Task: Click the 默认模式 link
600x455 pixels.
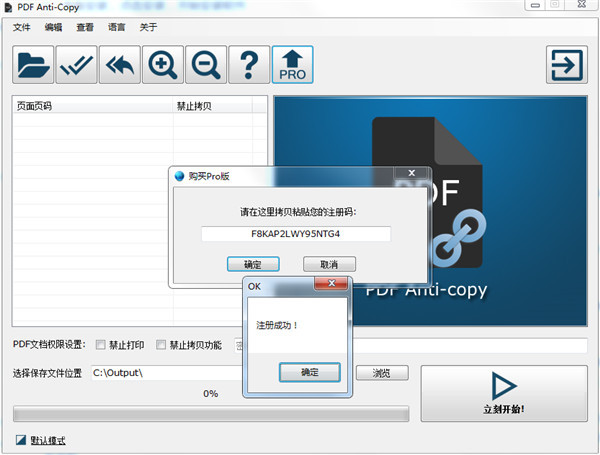Action: [x=48, y=440]
